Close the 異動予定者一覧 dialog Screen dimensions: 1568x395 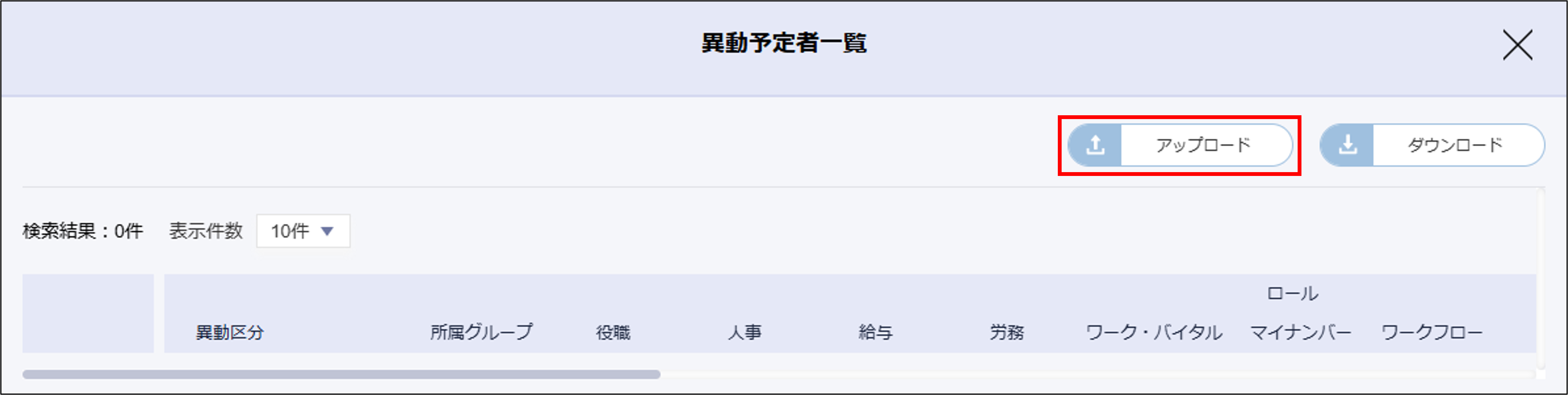pyautogui.click(x=1517, y=45)
